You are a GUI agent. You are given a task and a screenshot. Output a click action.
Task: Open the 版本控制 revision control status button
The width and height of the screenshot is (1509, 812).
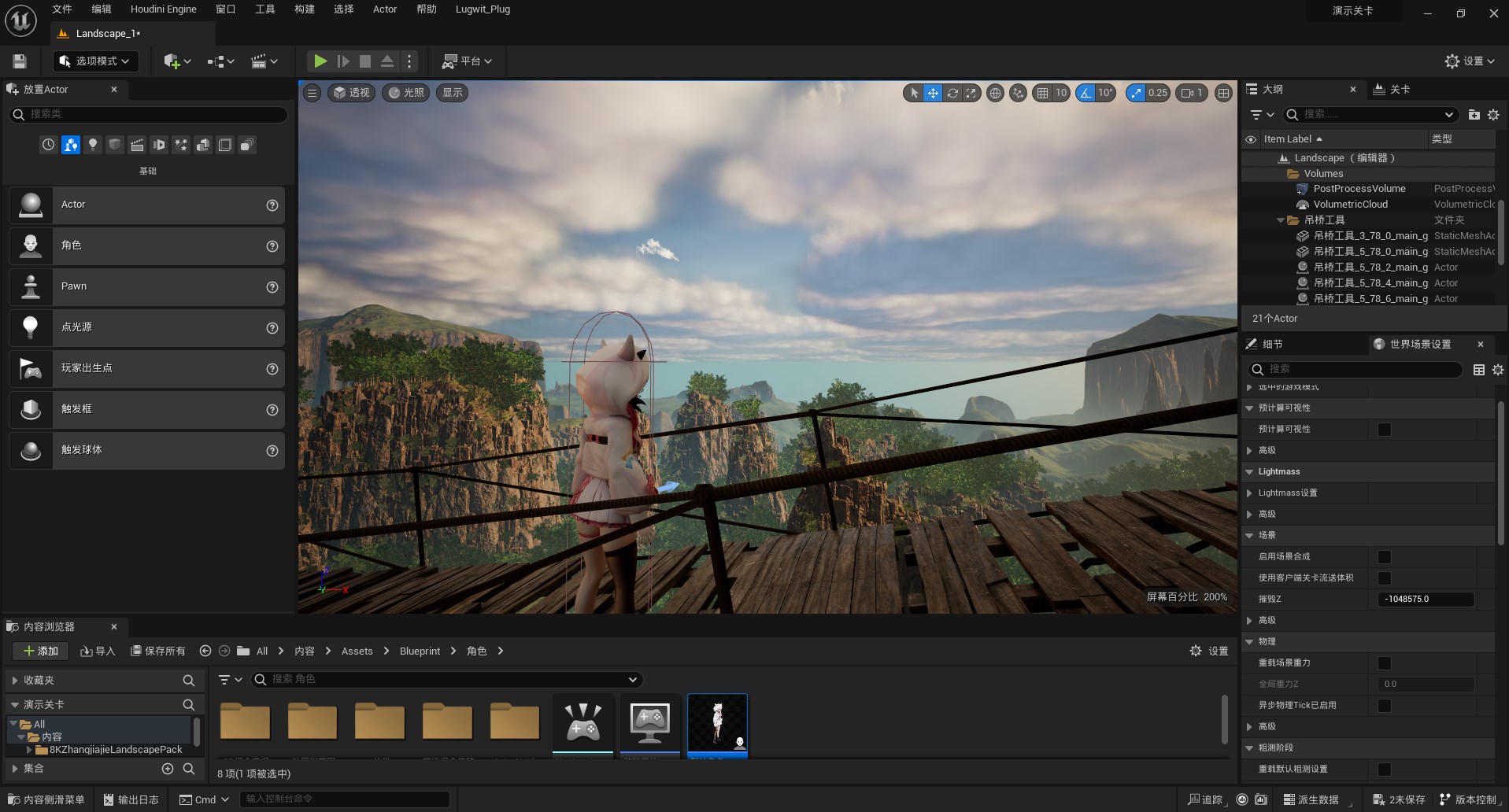(x=1468, y=799)
